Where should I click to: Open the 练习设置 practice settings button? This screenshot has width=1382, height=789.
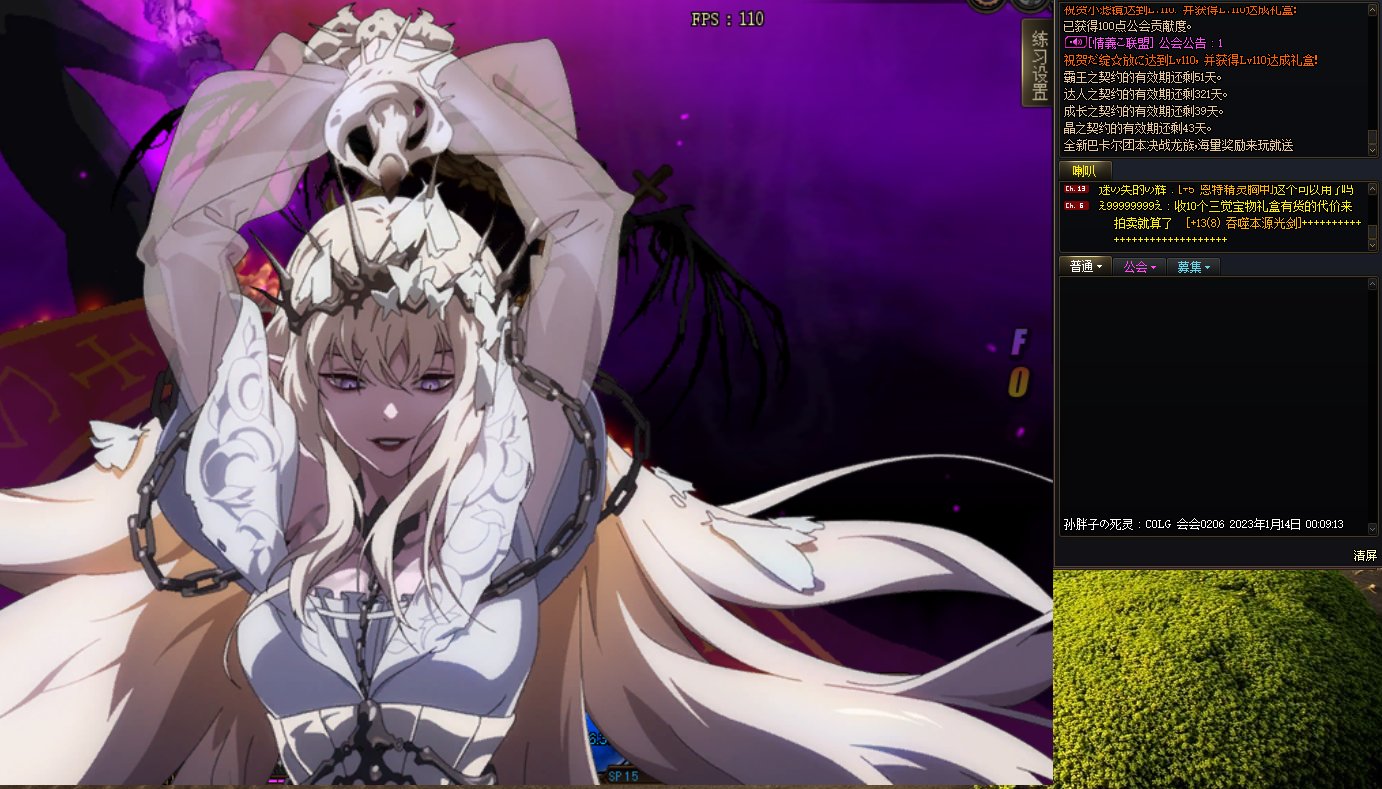pos(1038,63)
